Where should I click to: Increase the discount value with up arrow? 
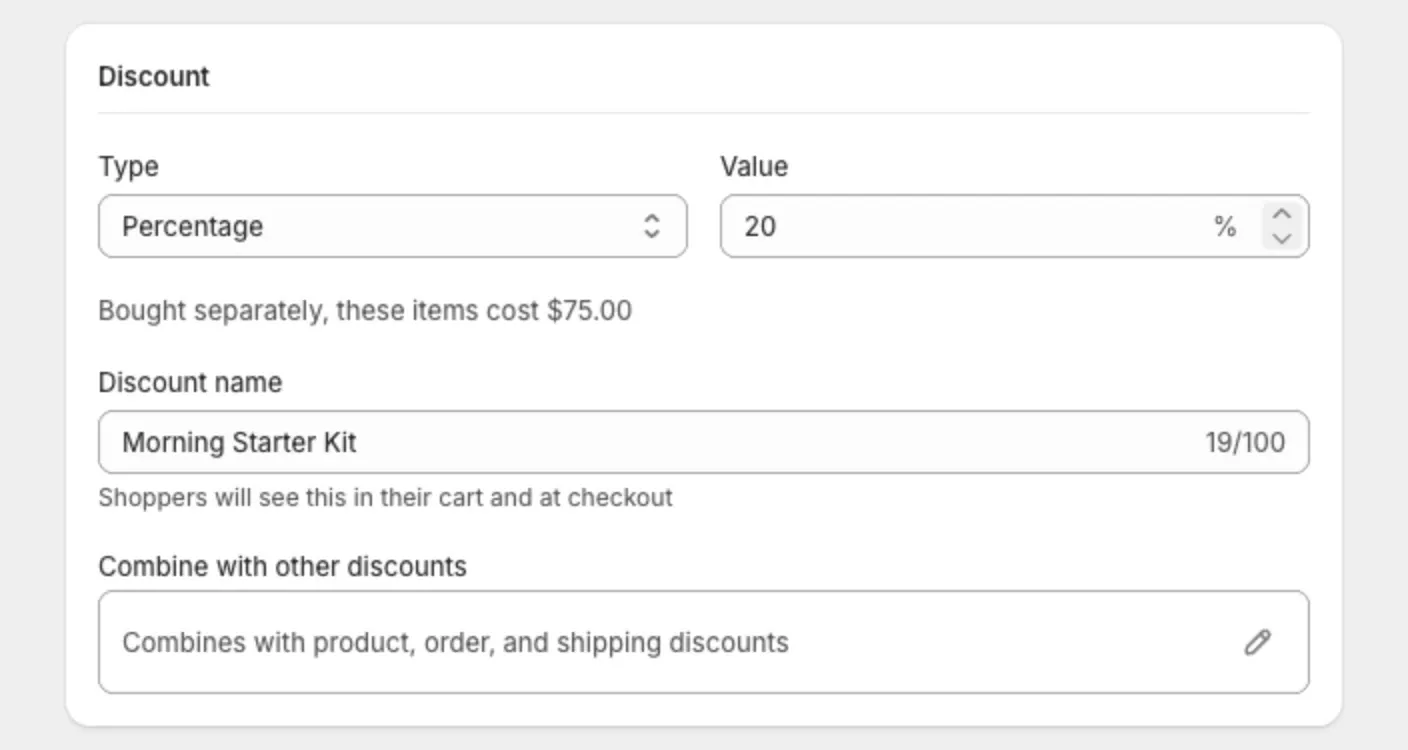coord(1282,214)
